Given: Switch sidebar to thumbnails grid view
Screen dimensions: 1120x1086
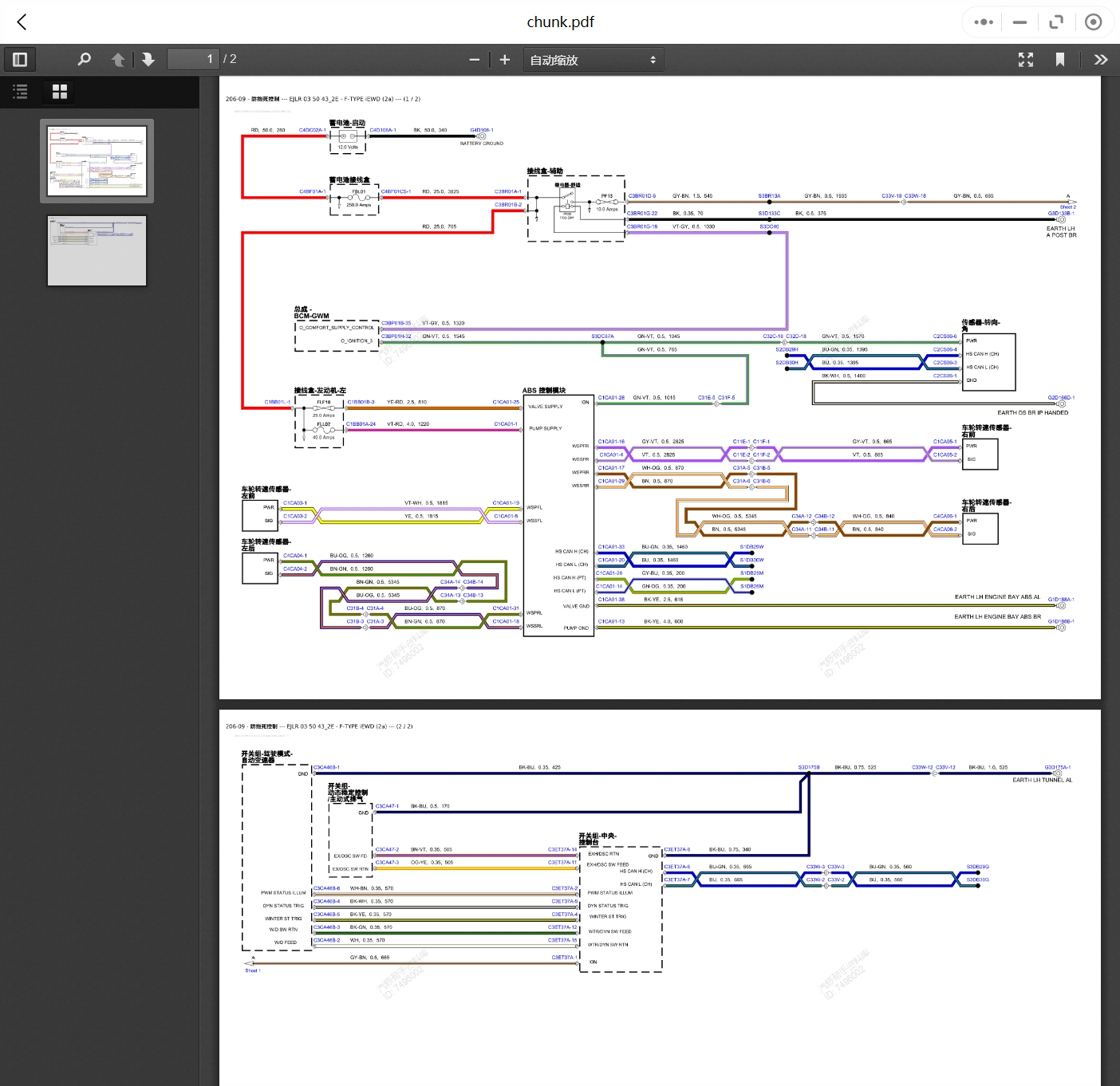Looking at the screenshot, I should tap(60, 92).
